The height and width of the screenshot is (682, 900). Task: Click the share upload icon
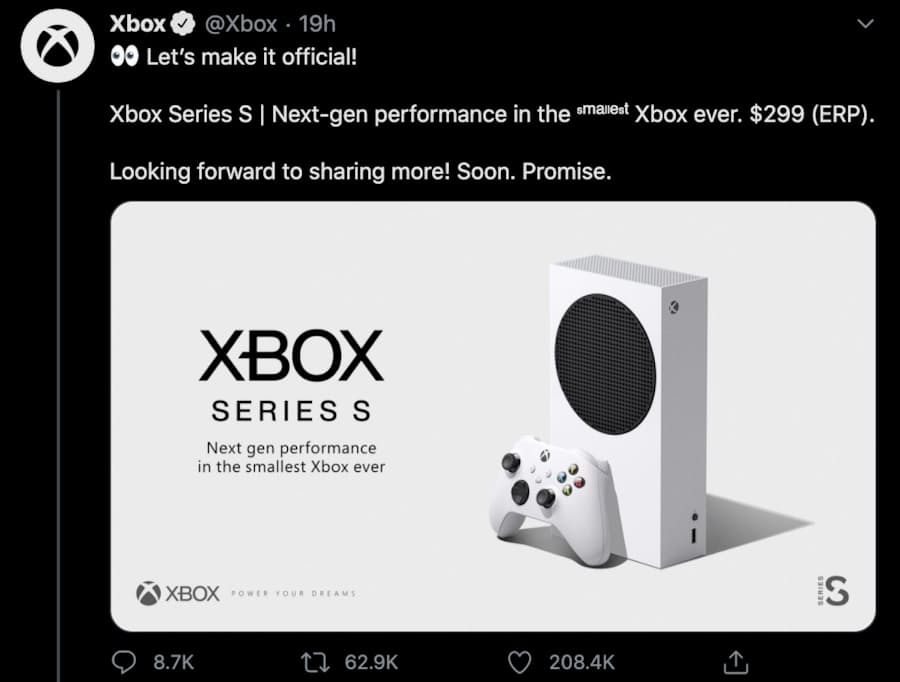click(735, 661)
